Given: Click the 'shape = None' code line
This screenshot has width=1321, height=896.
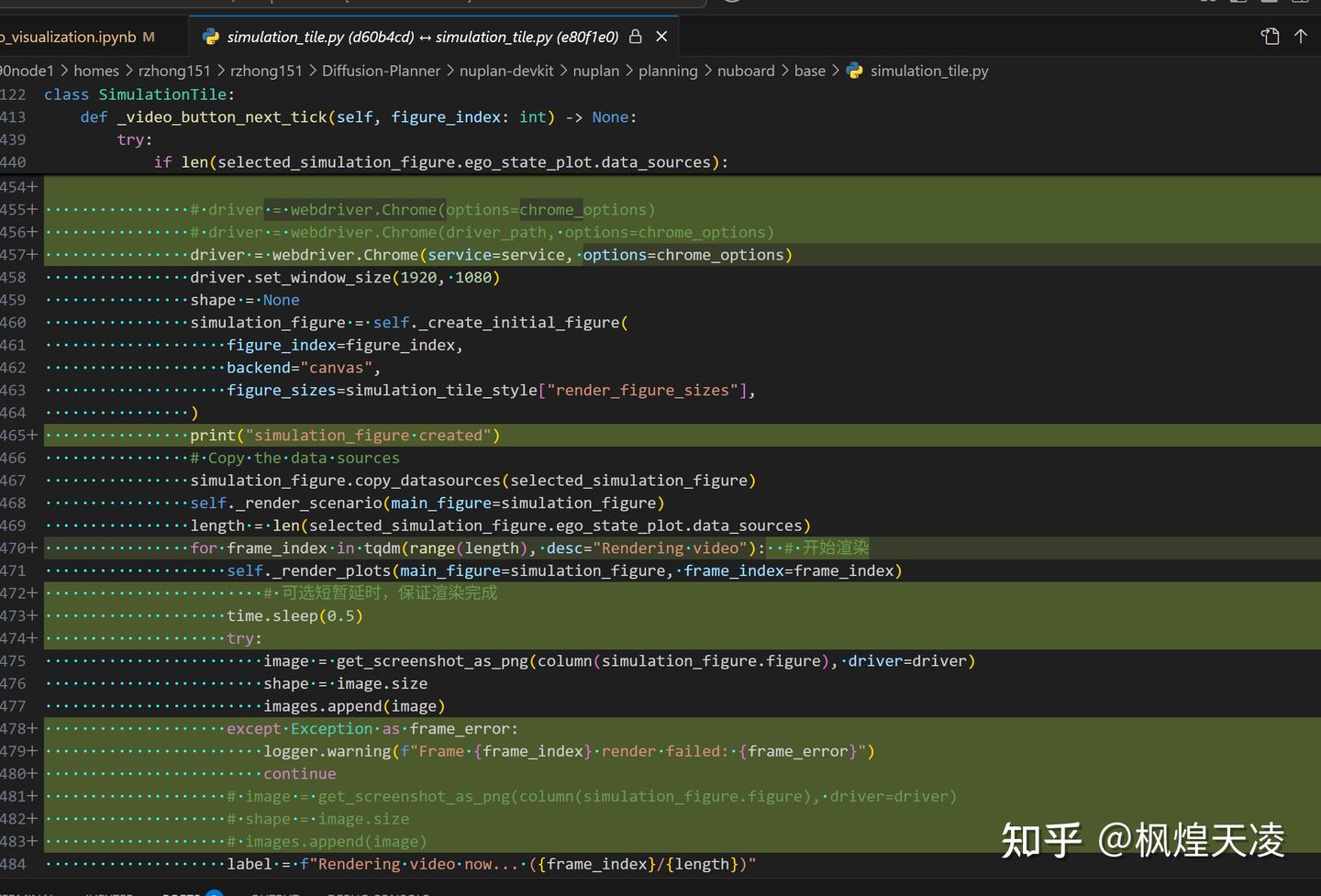Looking at the screenshot, I should pyautogui.click(x=245, y=300).
